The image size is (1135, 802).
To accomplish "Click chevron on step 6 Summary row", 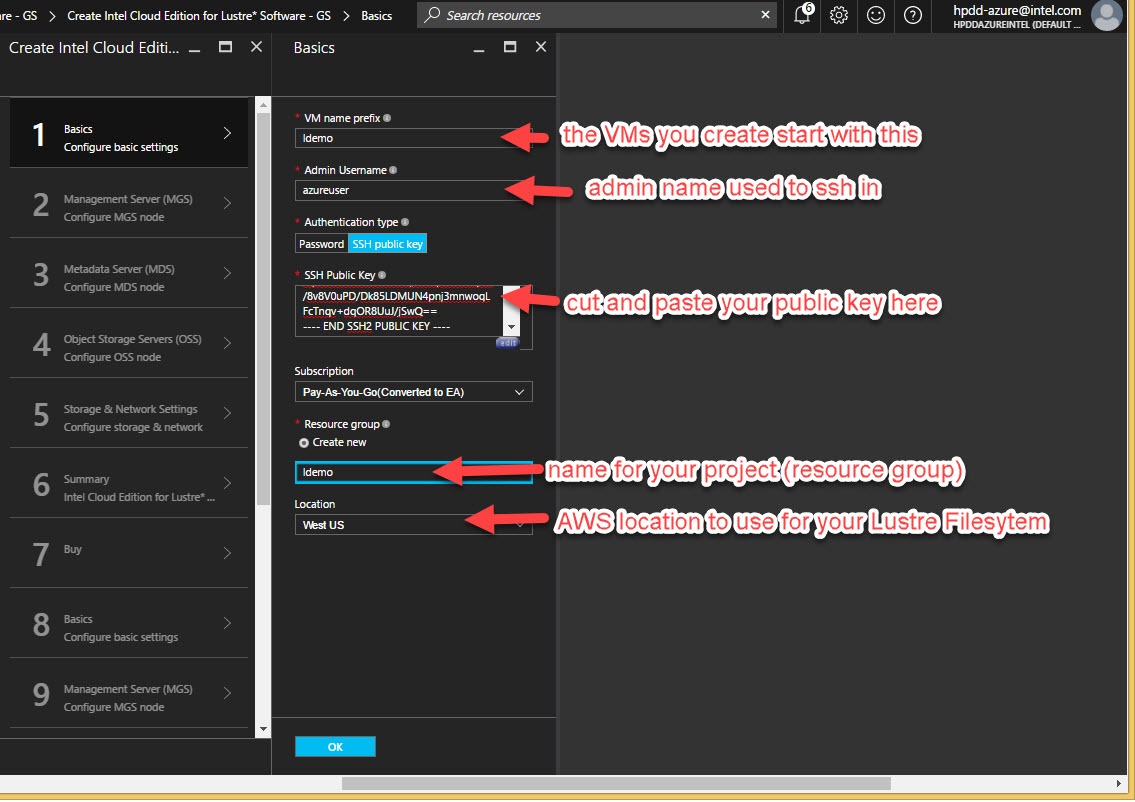I will click(x=227, y=484).
